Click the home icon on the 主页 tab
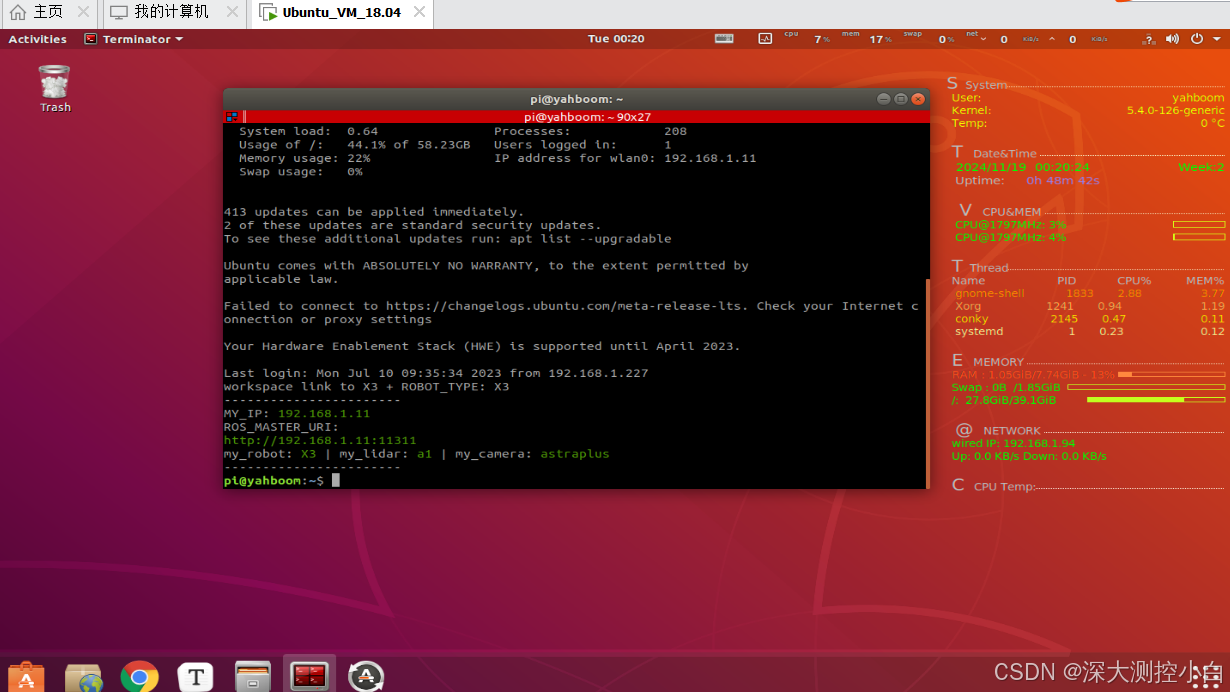The height and width of the screenshot is (692, 1230). [x=18, y=13]
